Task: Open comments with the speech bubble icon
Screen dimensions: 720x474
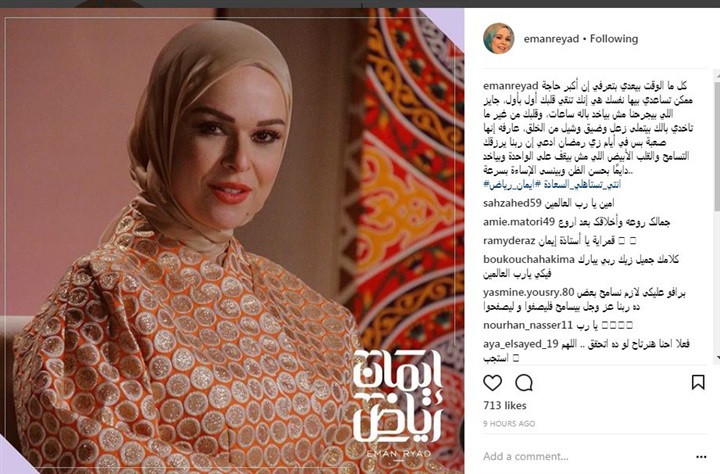Action: click(x=524, y=383)
